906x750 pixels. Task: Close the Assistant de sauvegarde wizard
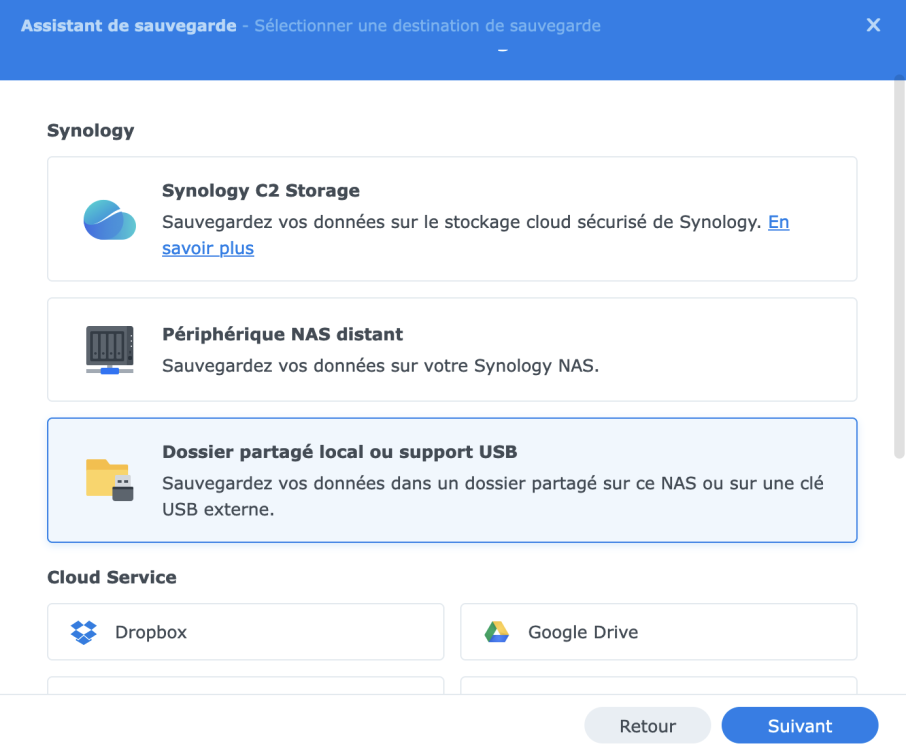[873, 25]
